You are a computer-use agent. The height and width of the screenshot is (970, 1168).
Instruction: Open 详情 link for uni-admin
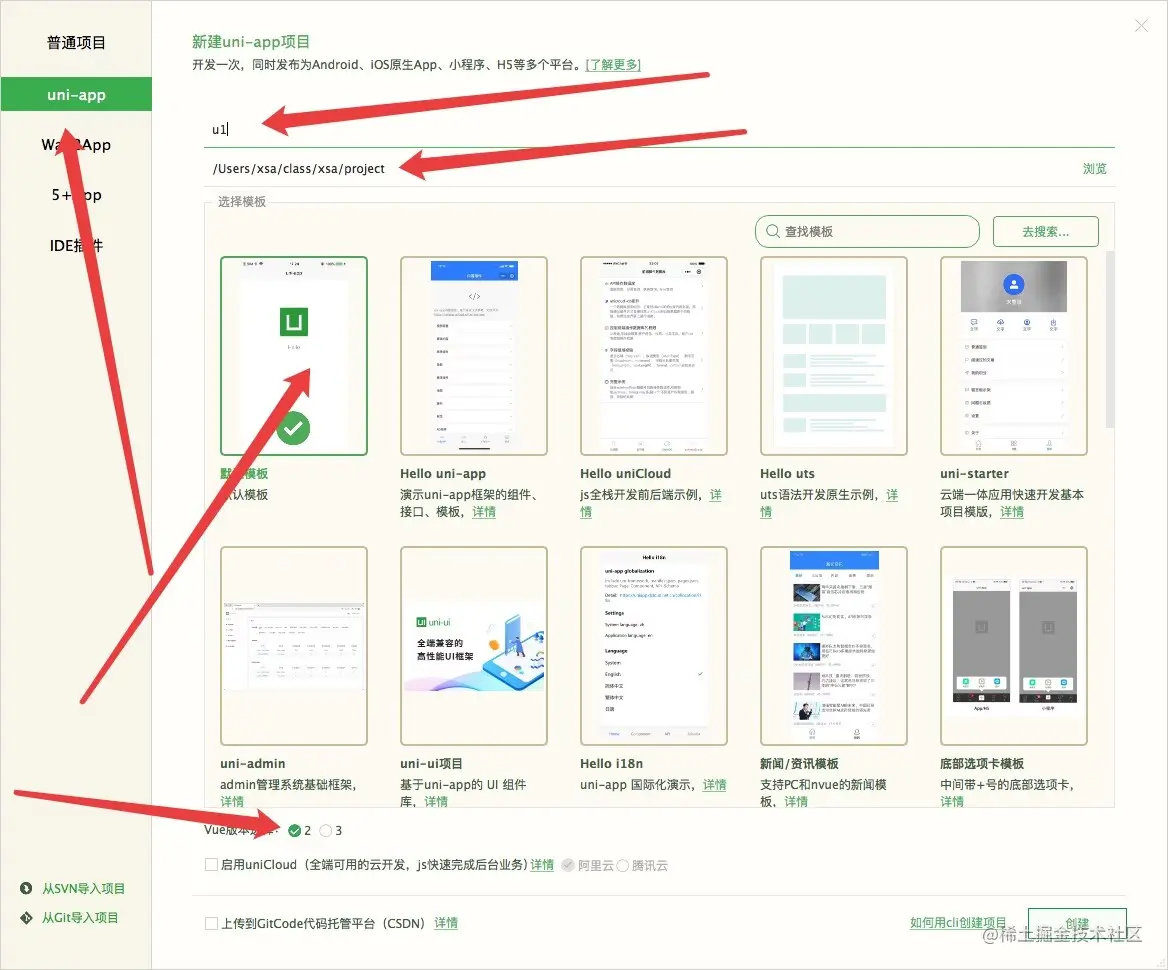(232, 801)
